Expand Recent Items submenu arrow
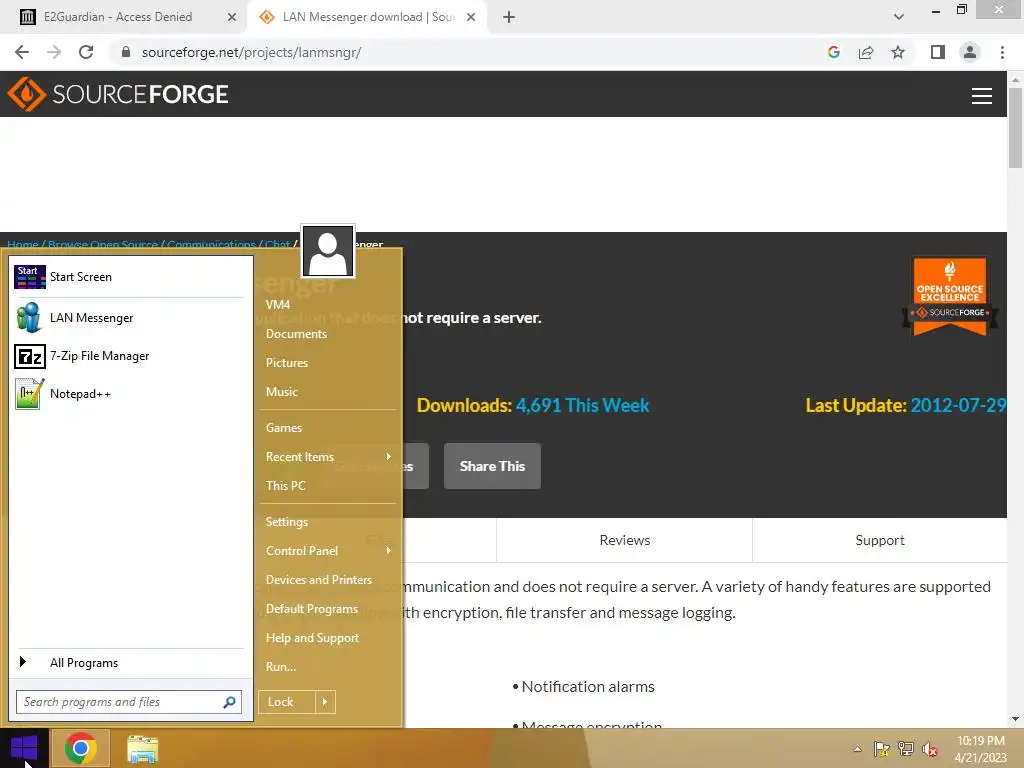The image size is (1024, 768). [x=389, y=456]
